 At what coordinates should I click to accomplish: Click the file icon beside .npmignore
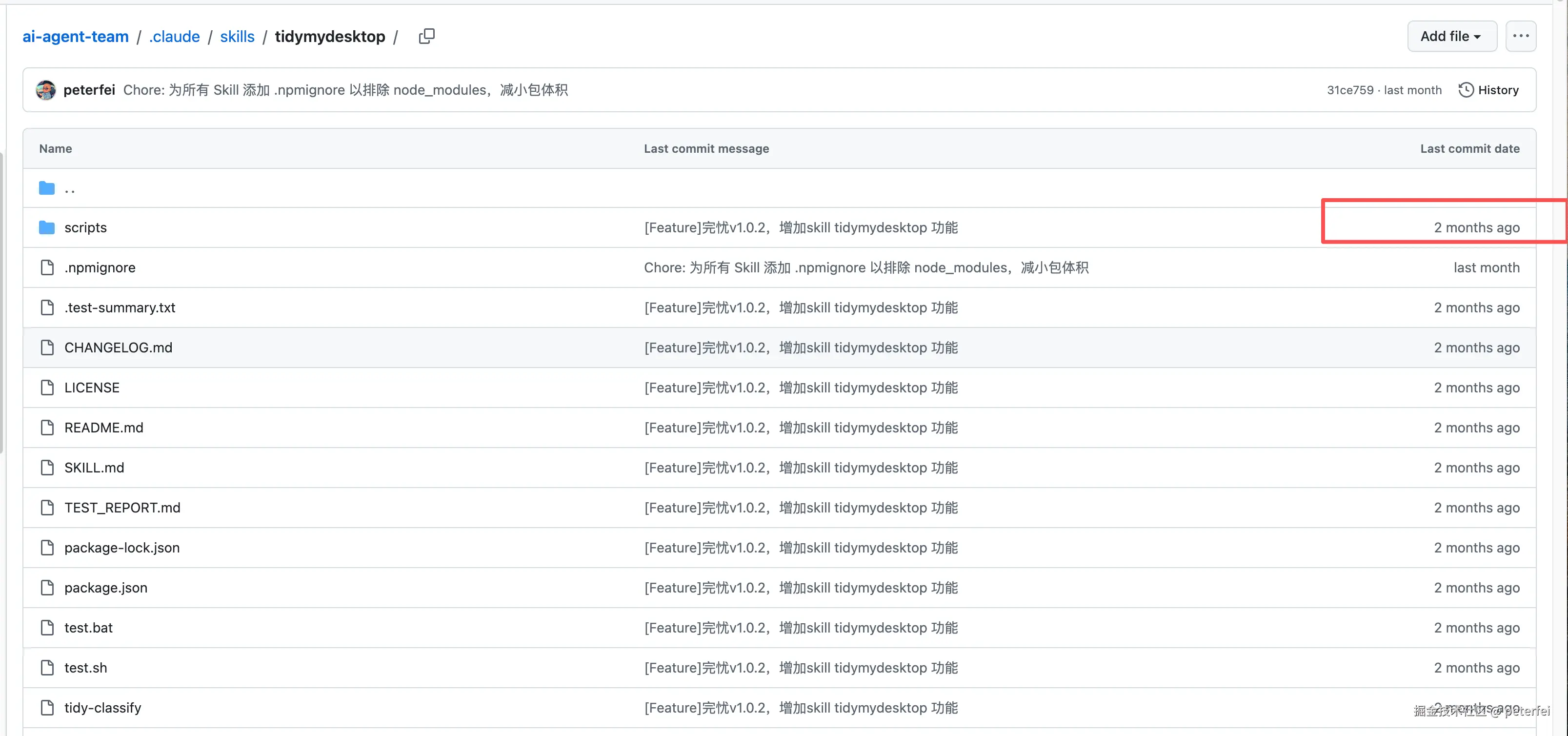[x=47, y=267]
